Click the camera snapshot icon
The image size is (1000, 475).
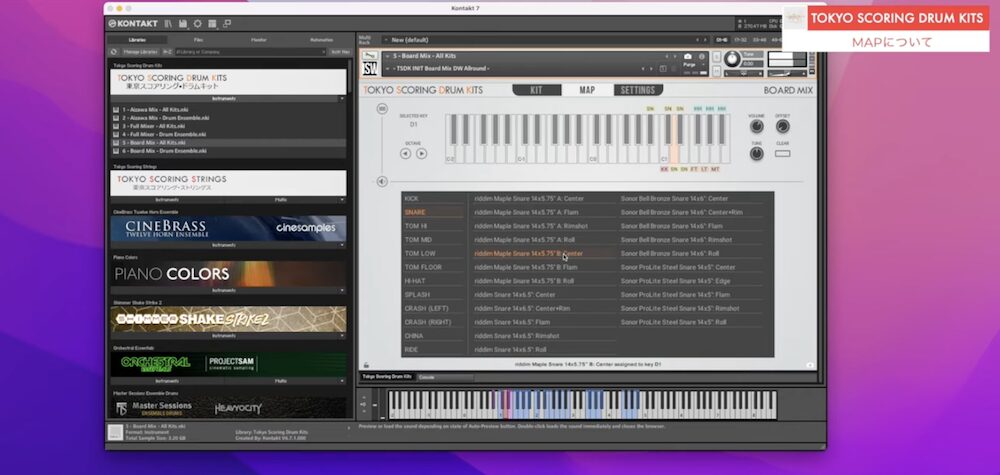pyautogui.click(x=688, y=56)
